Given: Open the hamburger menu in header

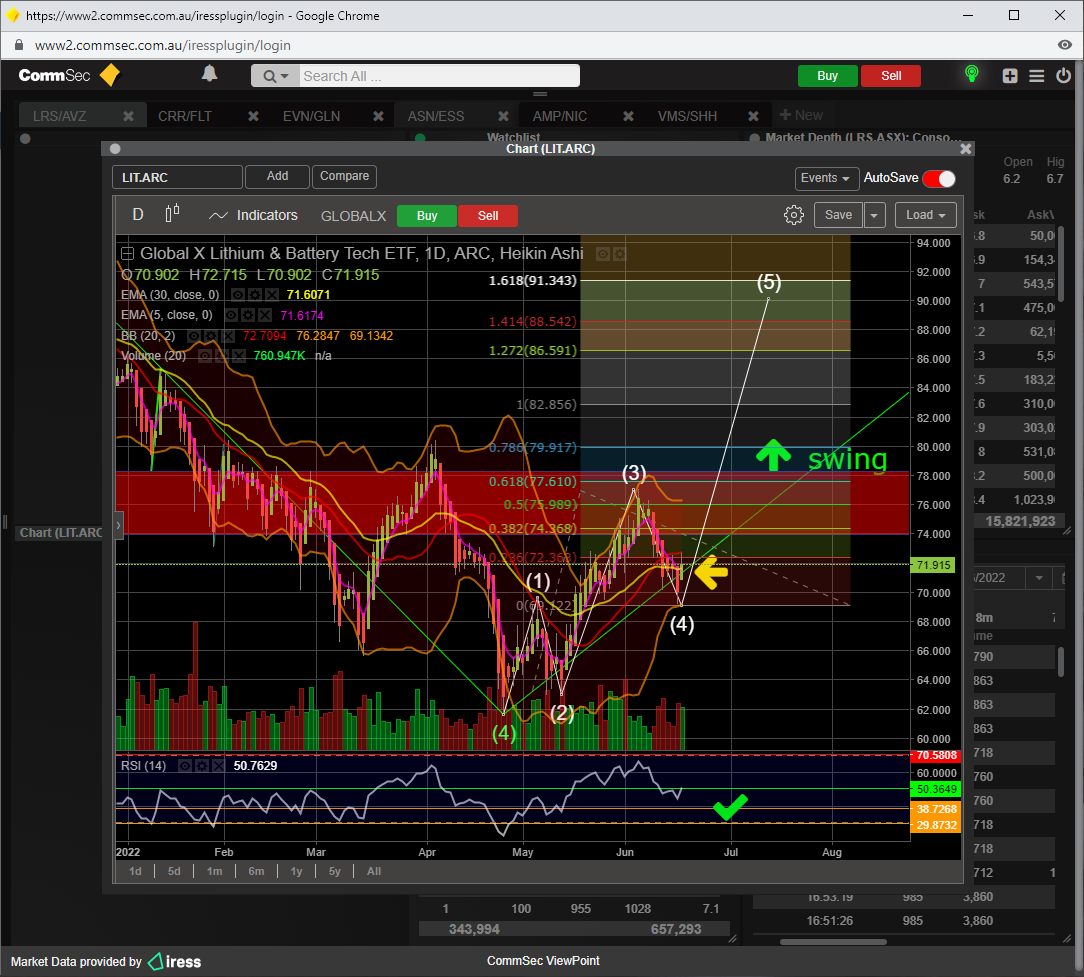Looking at the screenshot, I should (1036, 76).
